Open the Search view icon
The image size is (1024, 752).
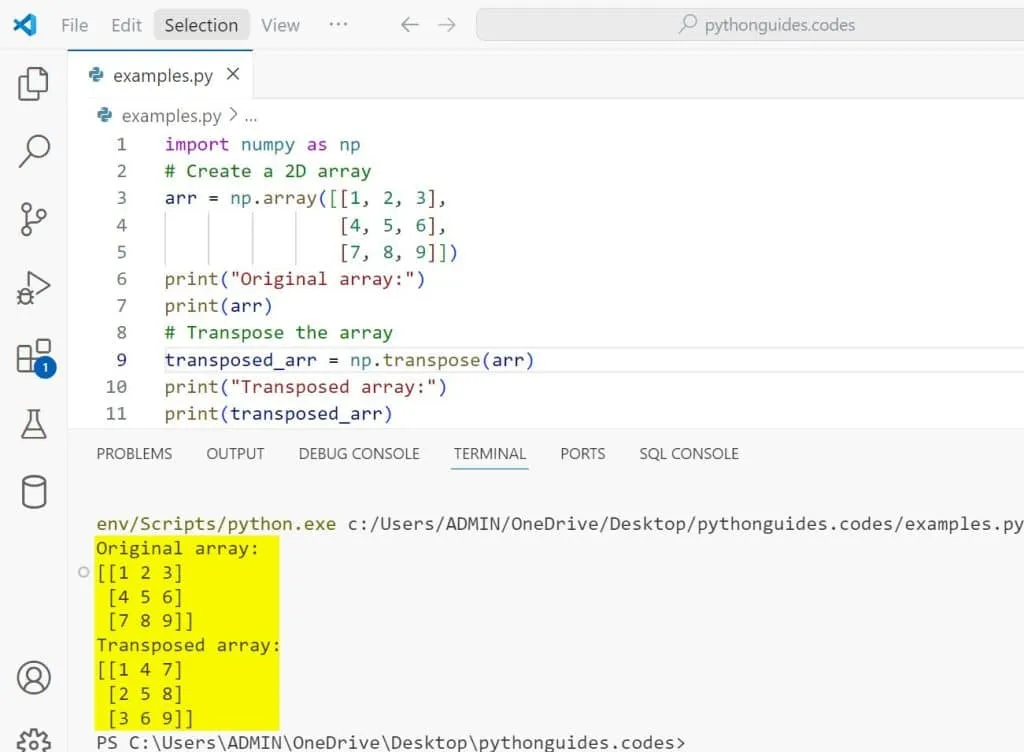[33, 152]
